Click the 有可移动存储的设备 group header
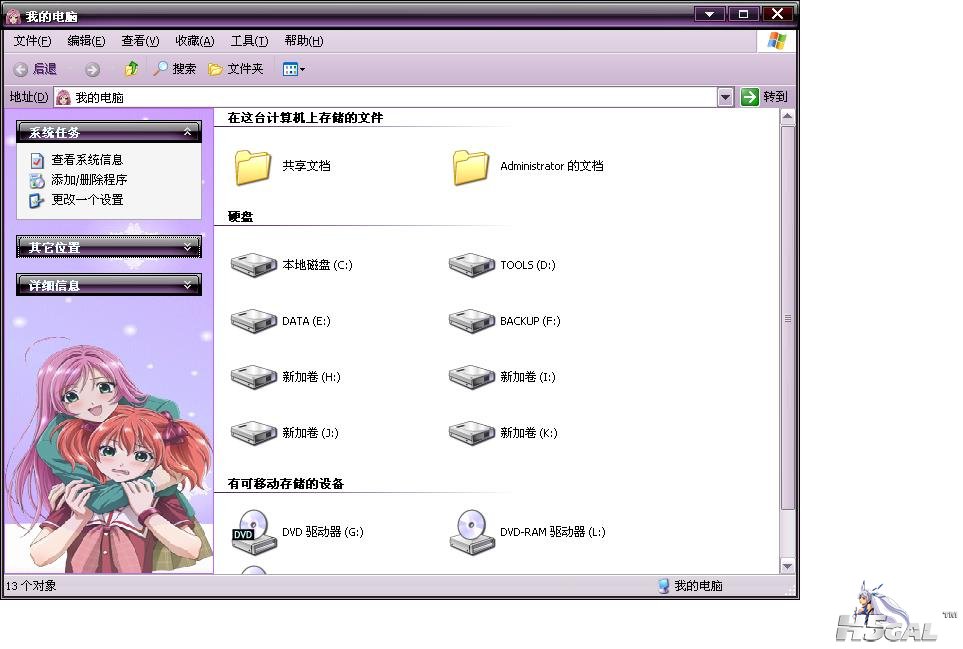 [286, 484]
